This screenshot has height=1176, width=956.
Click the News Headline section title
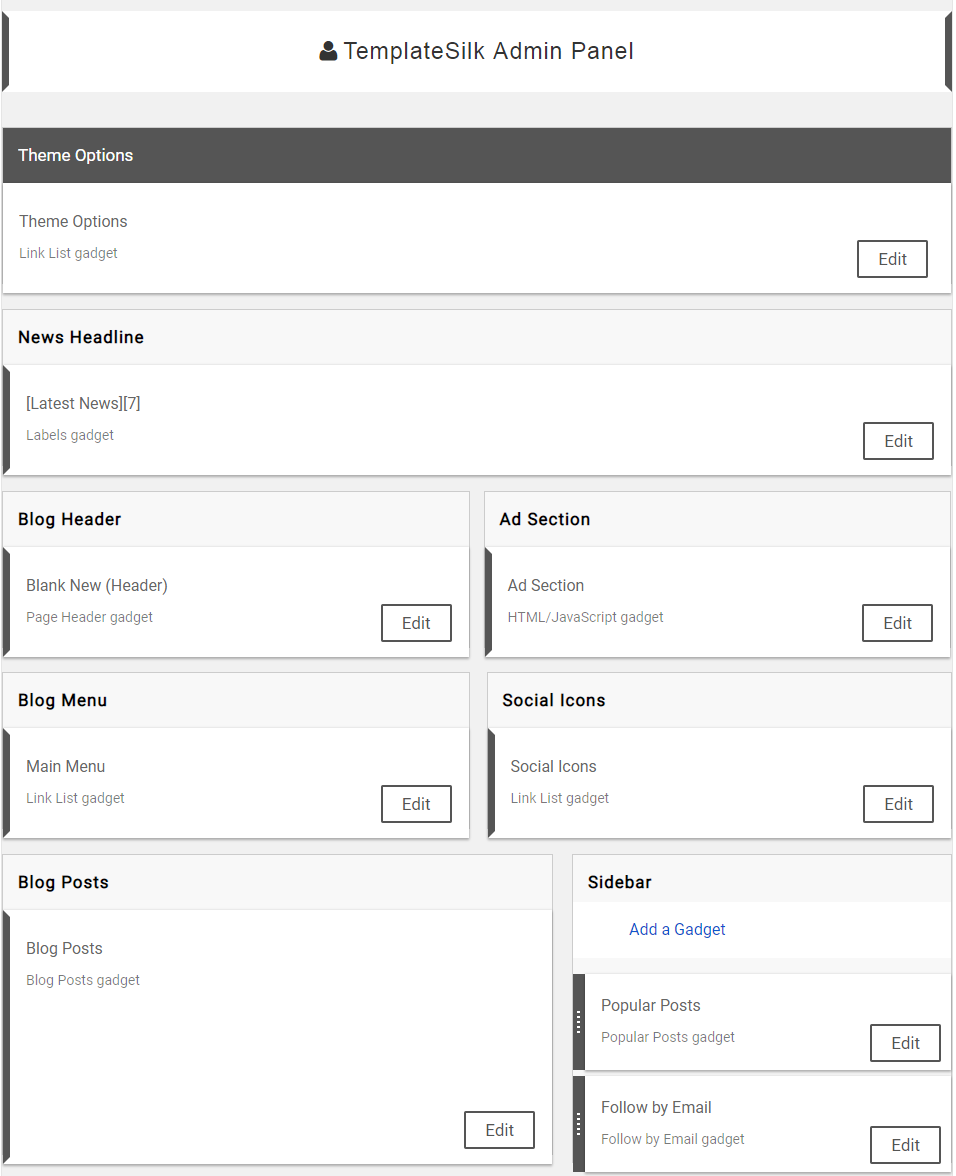[81, 338]
